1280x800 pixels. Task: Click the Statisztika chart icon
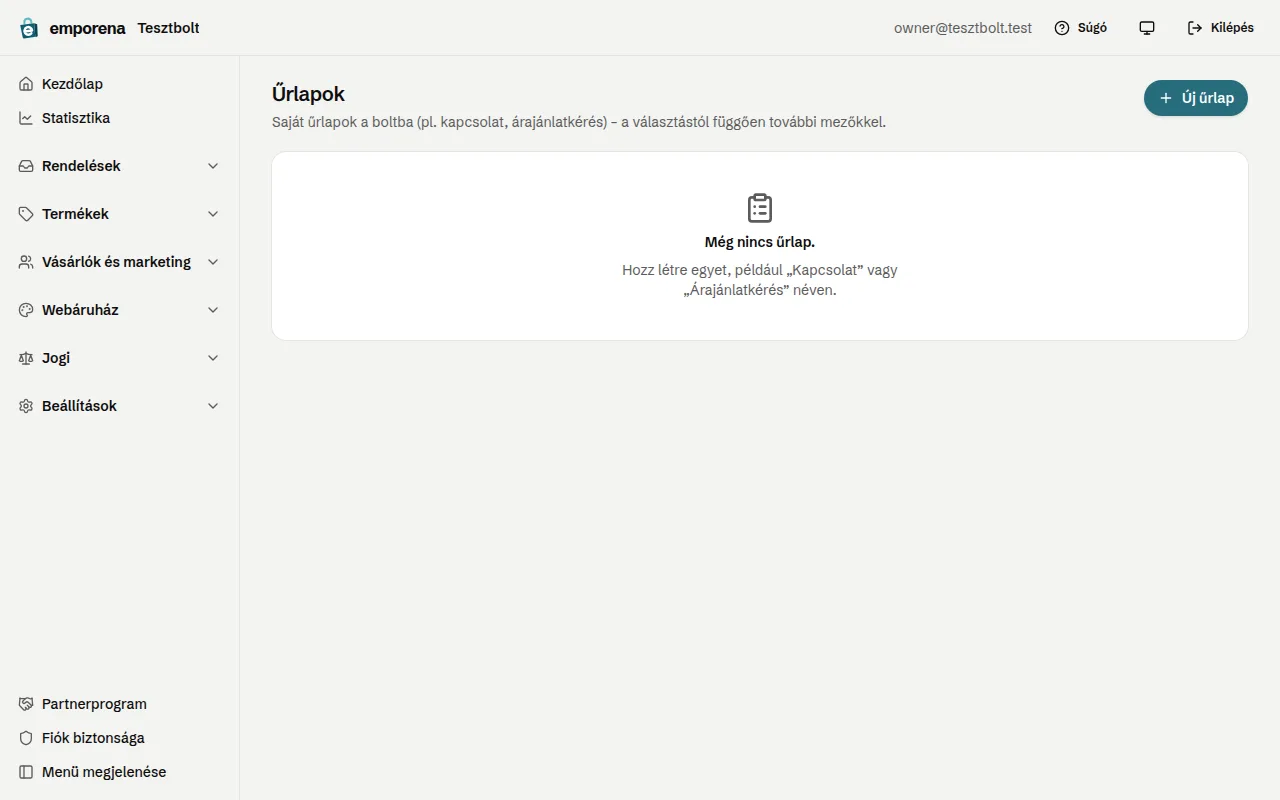[26, 118]
